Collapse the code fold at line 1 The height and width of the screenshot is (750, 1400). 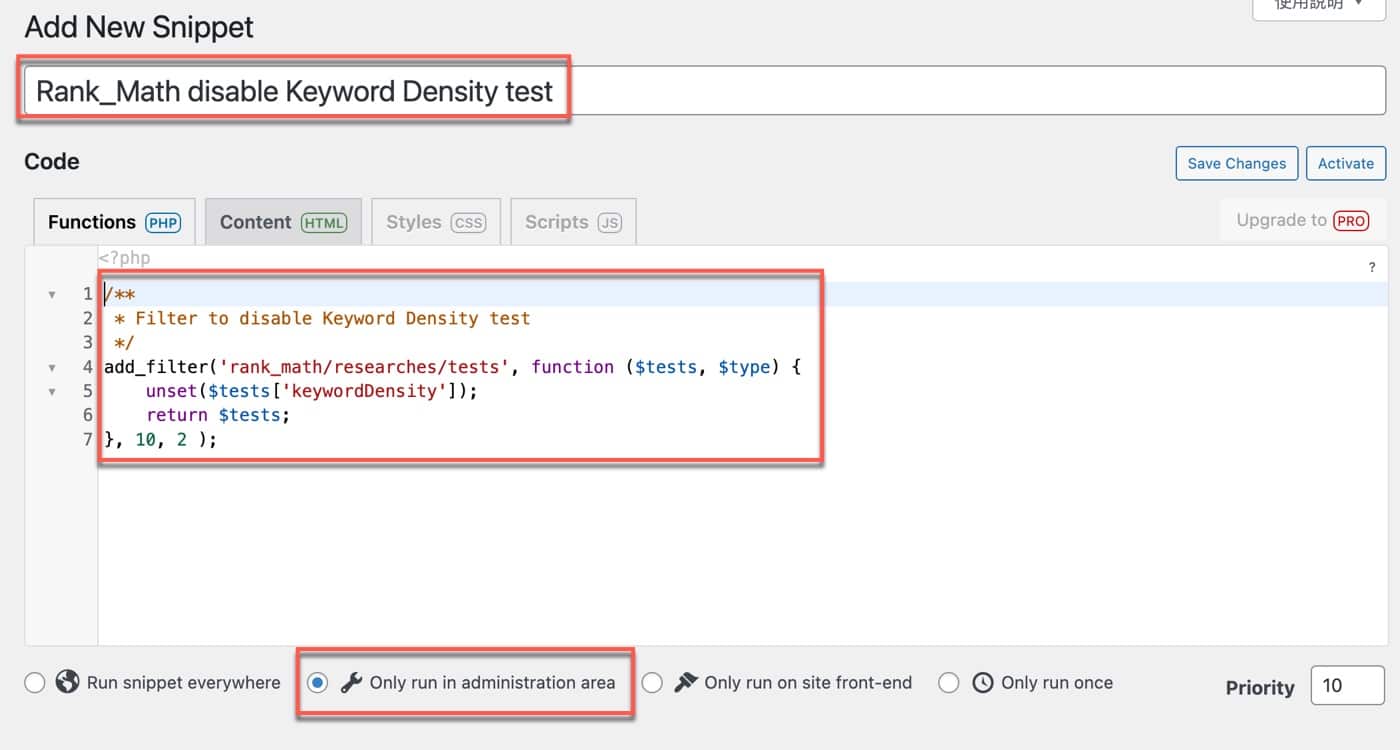[x=52, y=295]
